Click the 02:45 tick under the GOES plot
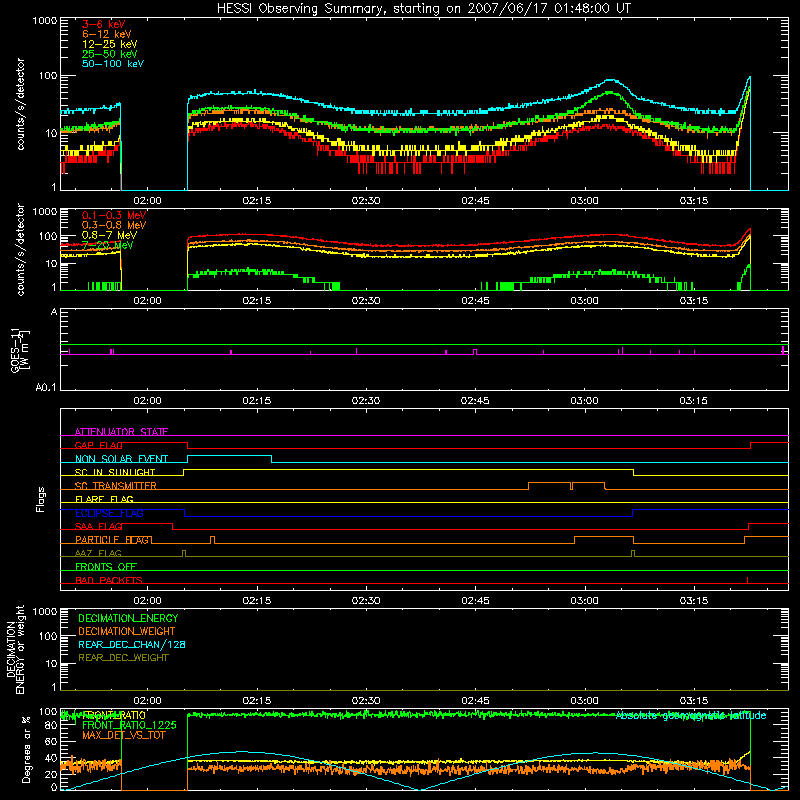Screen dimensions: 800x800 [x=475, y=401]
